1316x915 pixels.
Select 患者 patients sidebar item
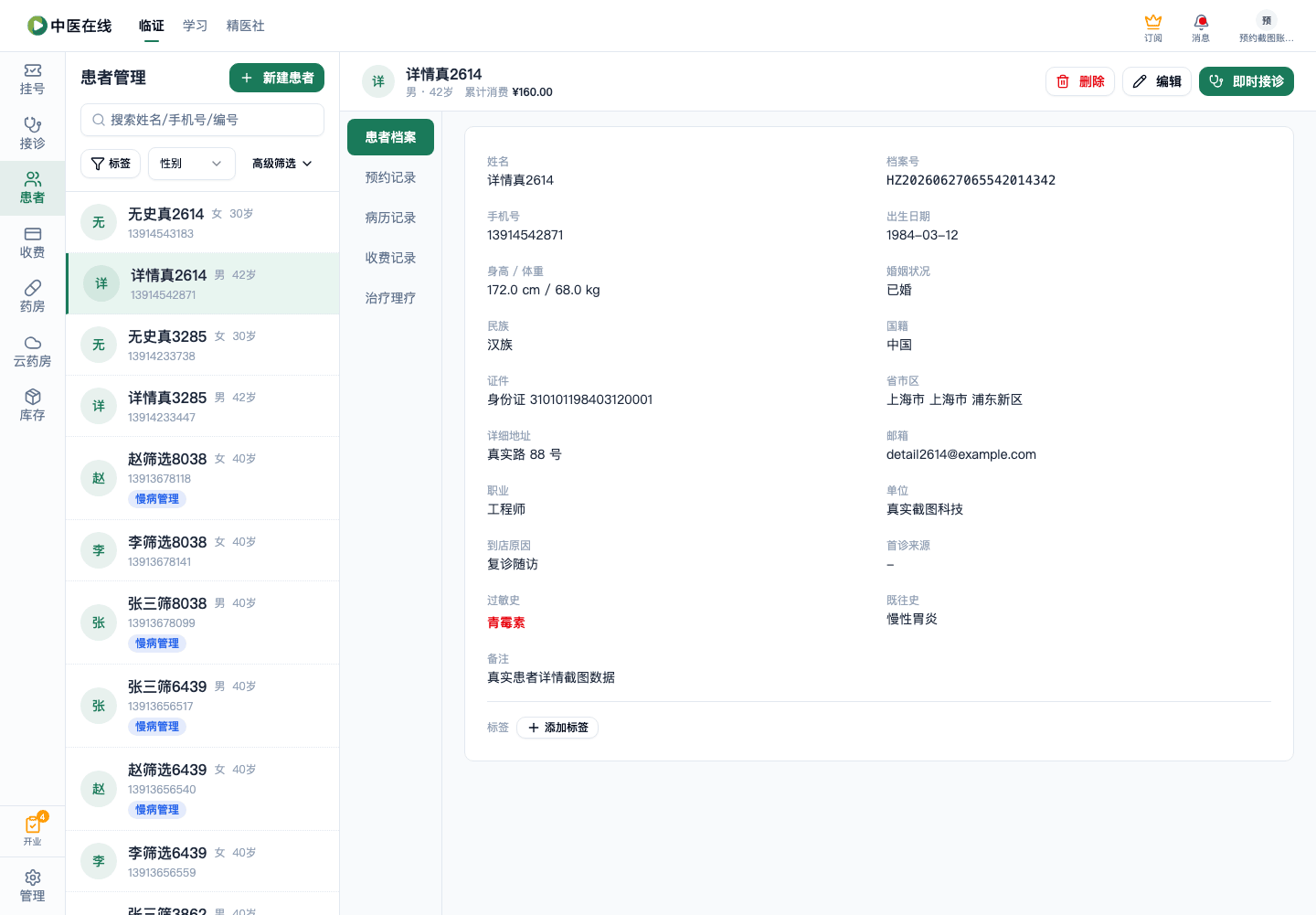[x=32, y=188]
